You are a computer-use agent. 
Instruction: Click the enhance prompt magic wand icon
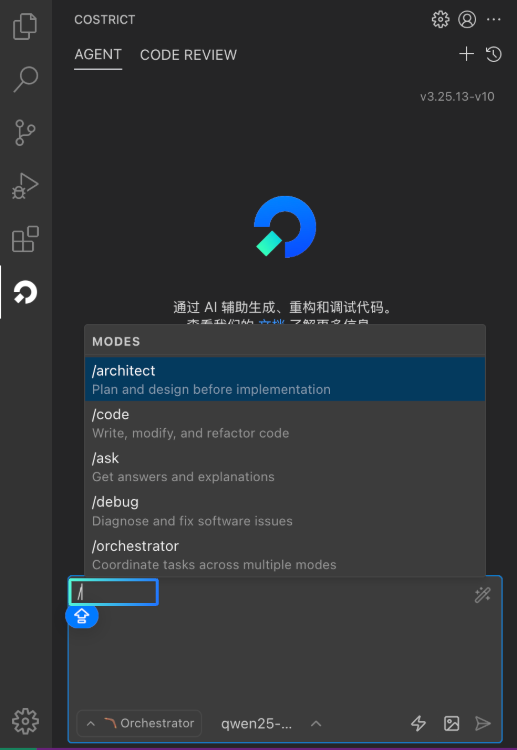482,595
